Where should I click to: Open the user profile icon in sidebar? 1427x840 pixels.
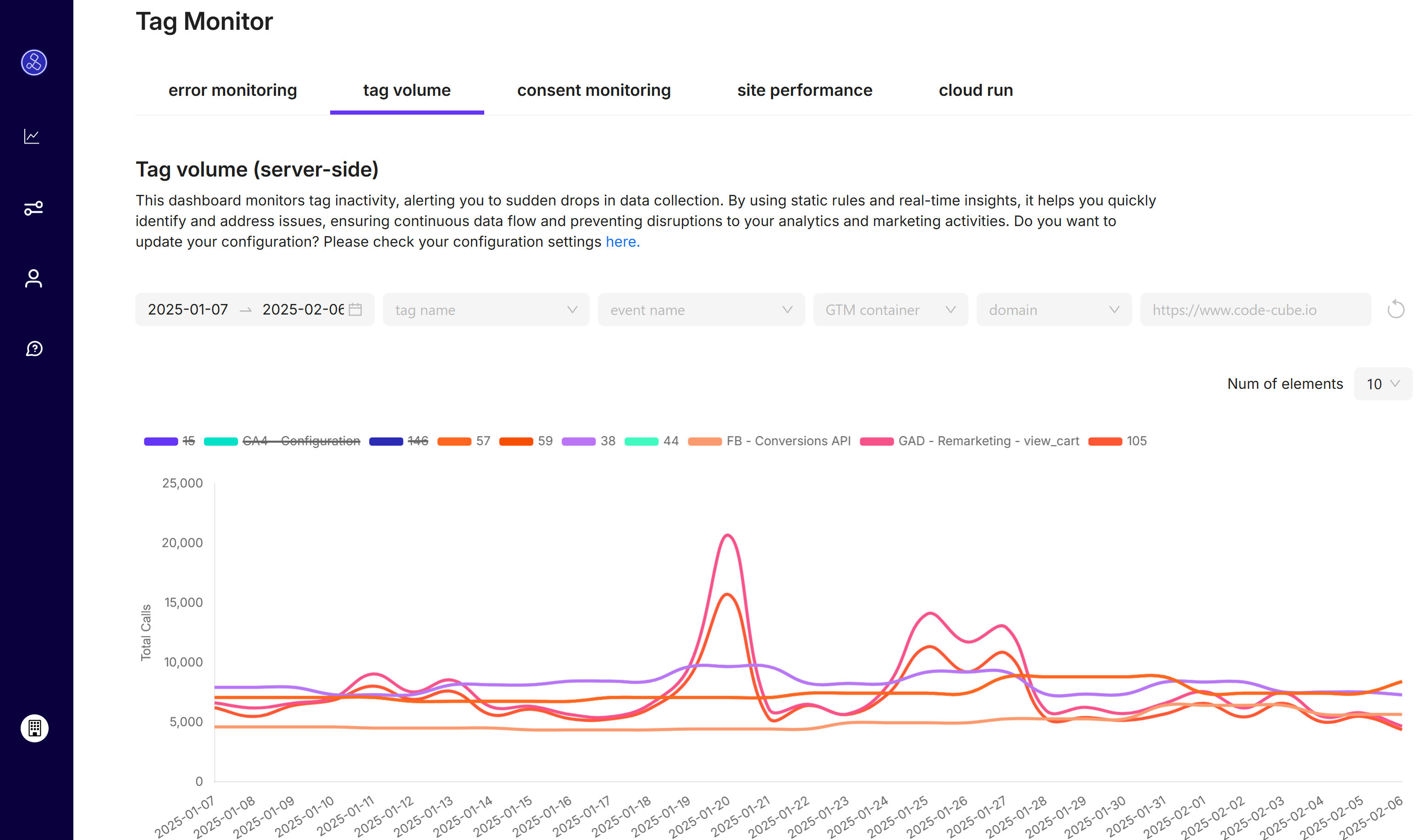[x=33, y=278]
